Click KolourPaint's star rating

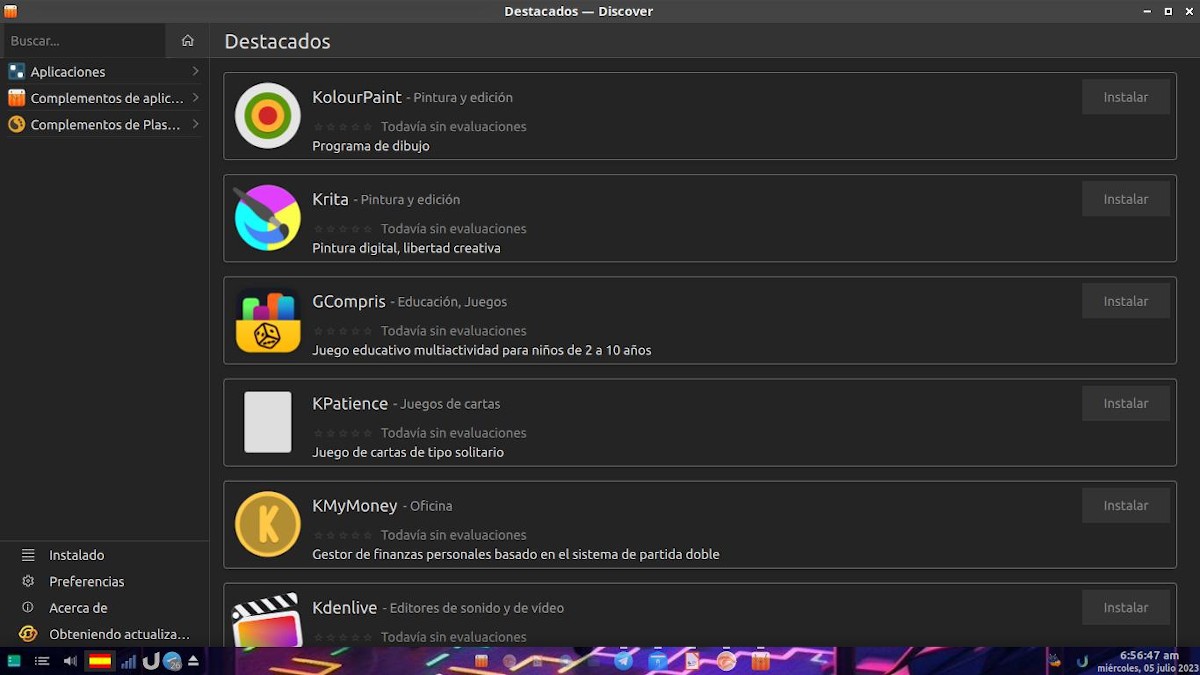coord(343,127)
